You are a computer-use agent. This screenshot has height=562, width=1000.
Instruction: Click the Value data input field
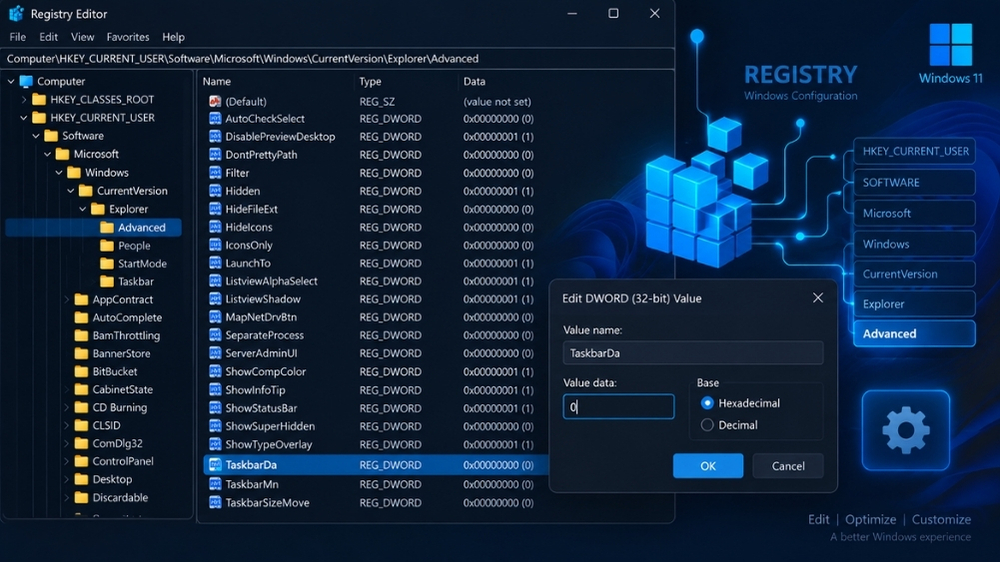[x=619, y=406]
